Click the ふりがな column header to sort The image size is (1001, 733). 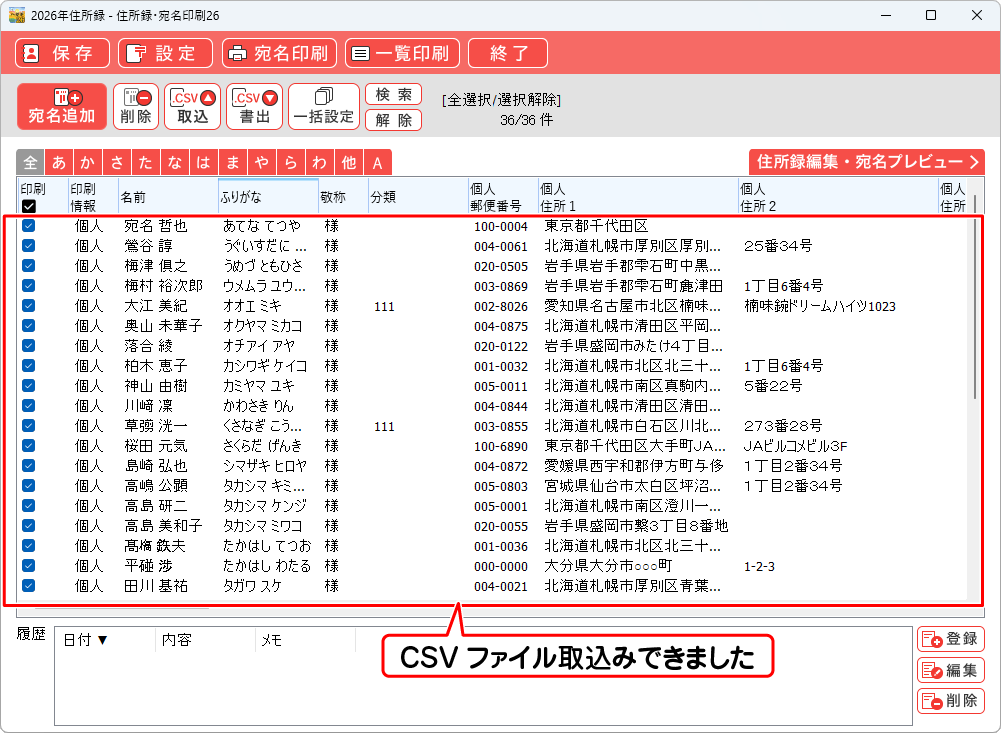tap(266, 196)
